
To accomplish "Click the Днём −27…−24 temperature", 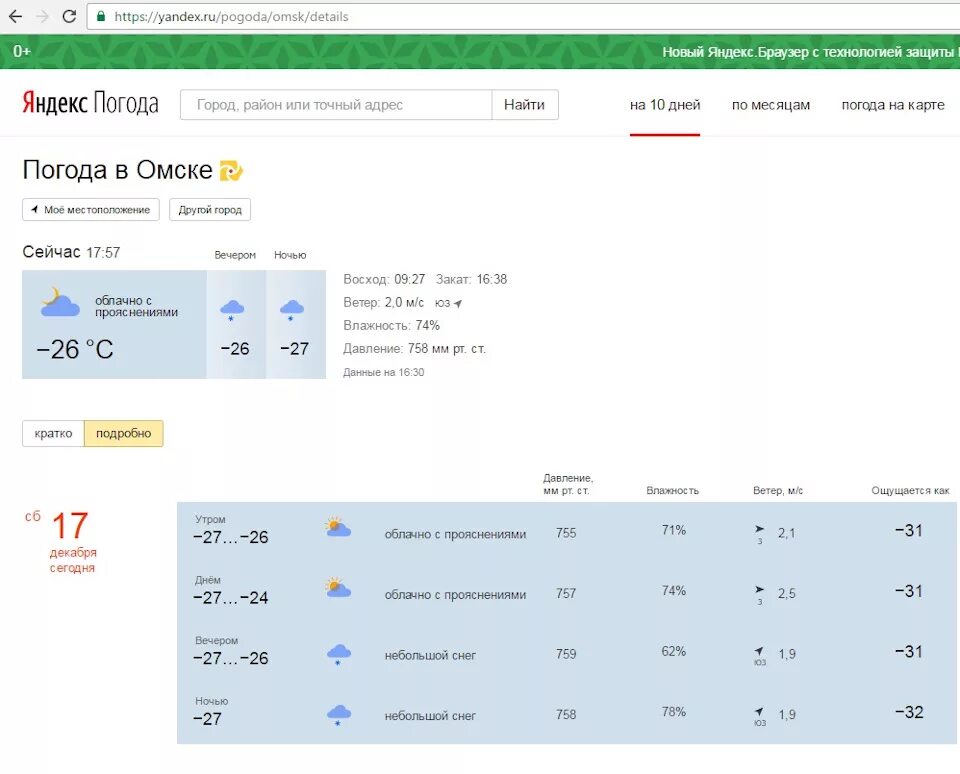I will tap(230, 598).
